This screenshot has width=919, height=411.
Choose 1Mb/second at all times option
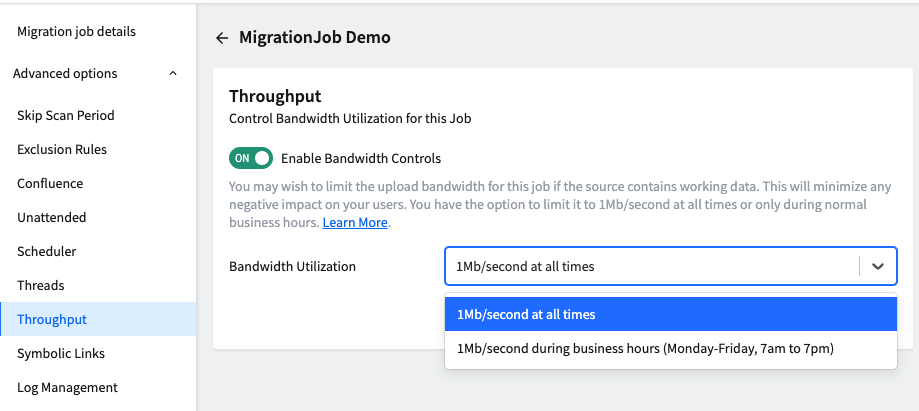click(671, 314)
